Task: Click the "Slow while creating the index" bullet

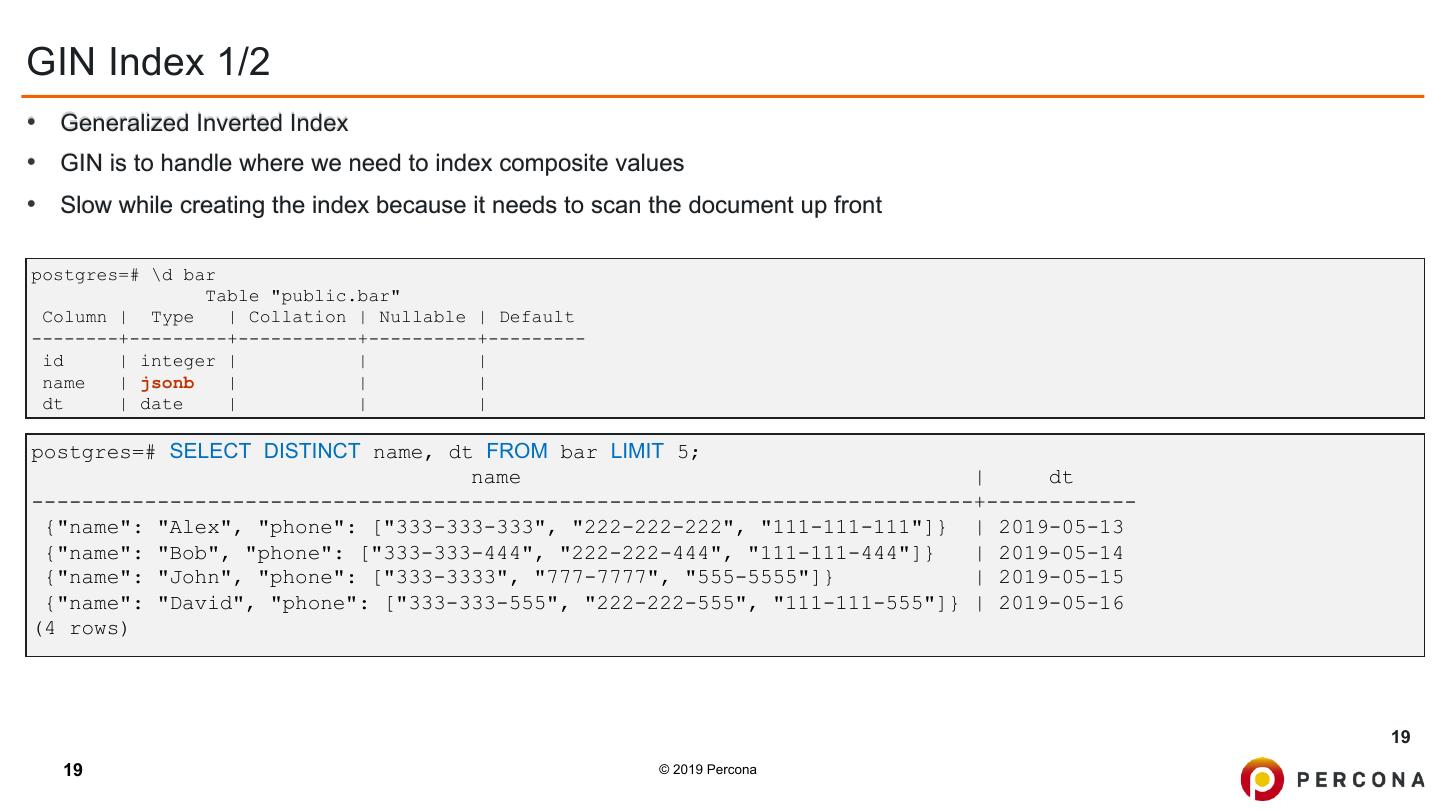Action: pyautogui.click(x=471, y=205)
